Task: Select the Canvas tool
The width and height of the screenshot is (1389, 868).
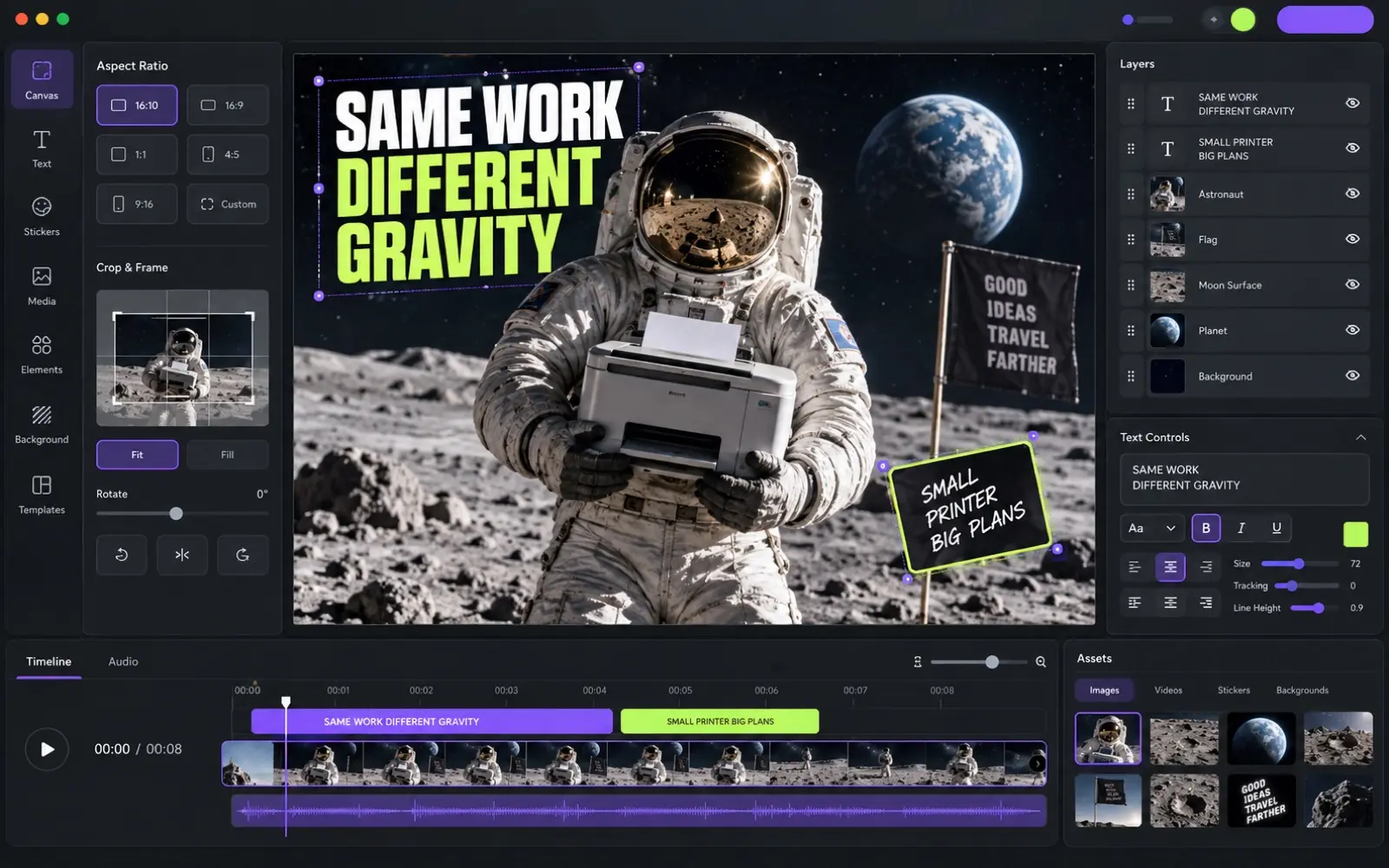Action: pyautogui.click(x=42, y=79)
